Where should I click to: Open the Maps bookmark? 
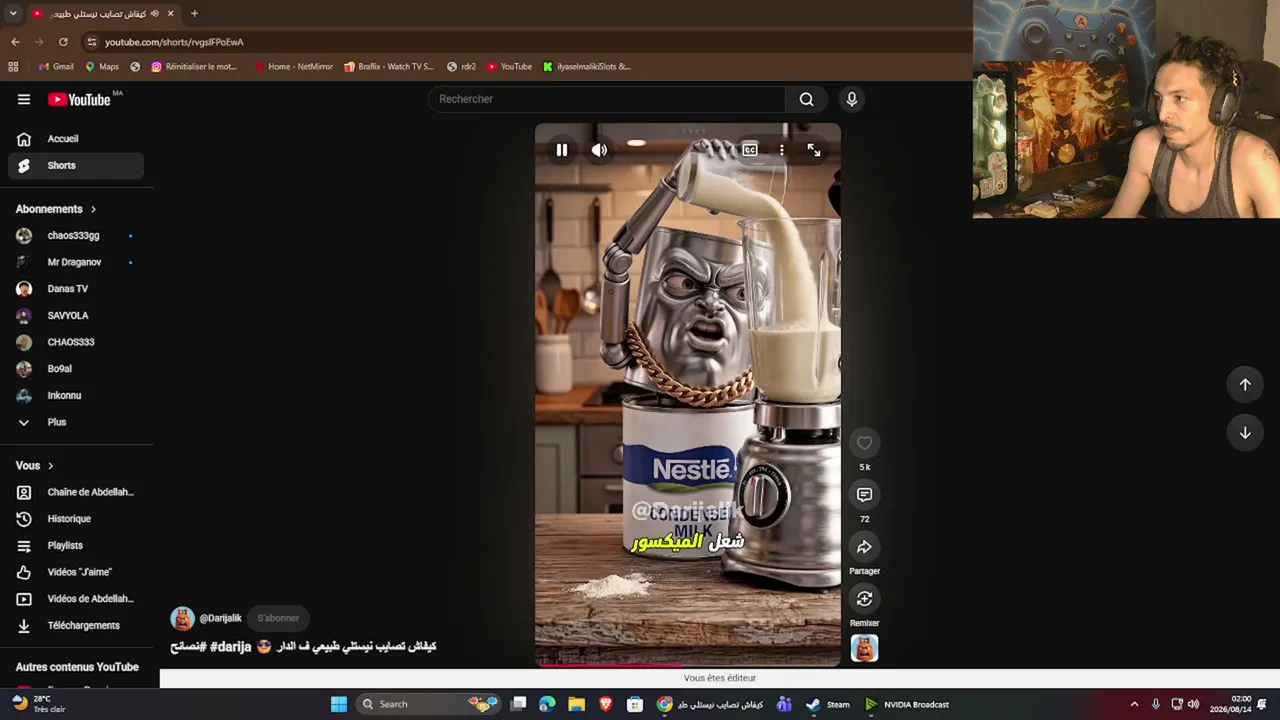point(102,67)
